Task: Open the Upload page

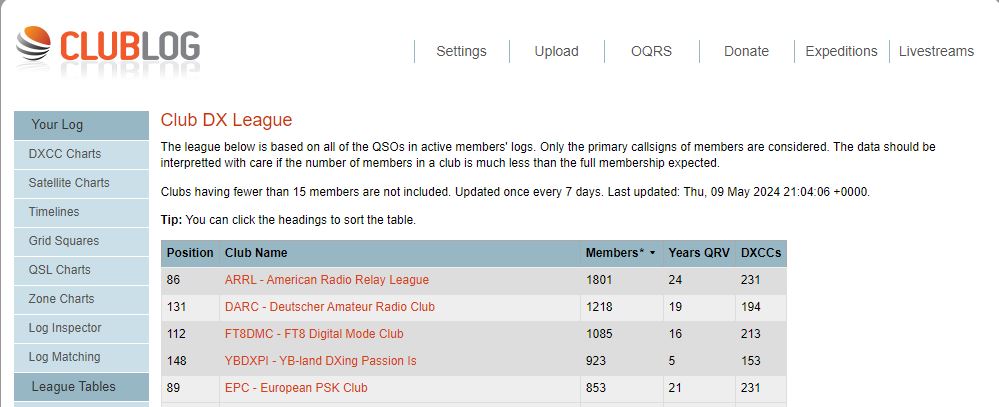Action: pyautogui.click(x=556, y=51)
